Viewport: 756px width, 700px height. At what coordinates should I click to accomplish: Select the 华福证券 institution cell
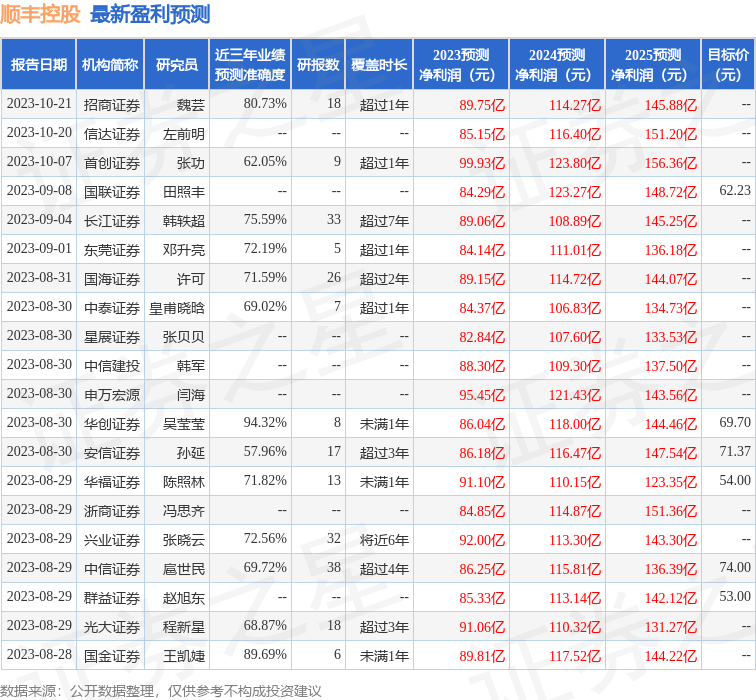pyautogui.click(x=112, y=482)
